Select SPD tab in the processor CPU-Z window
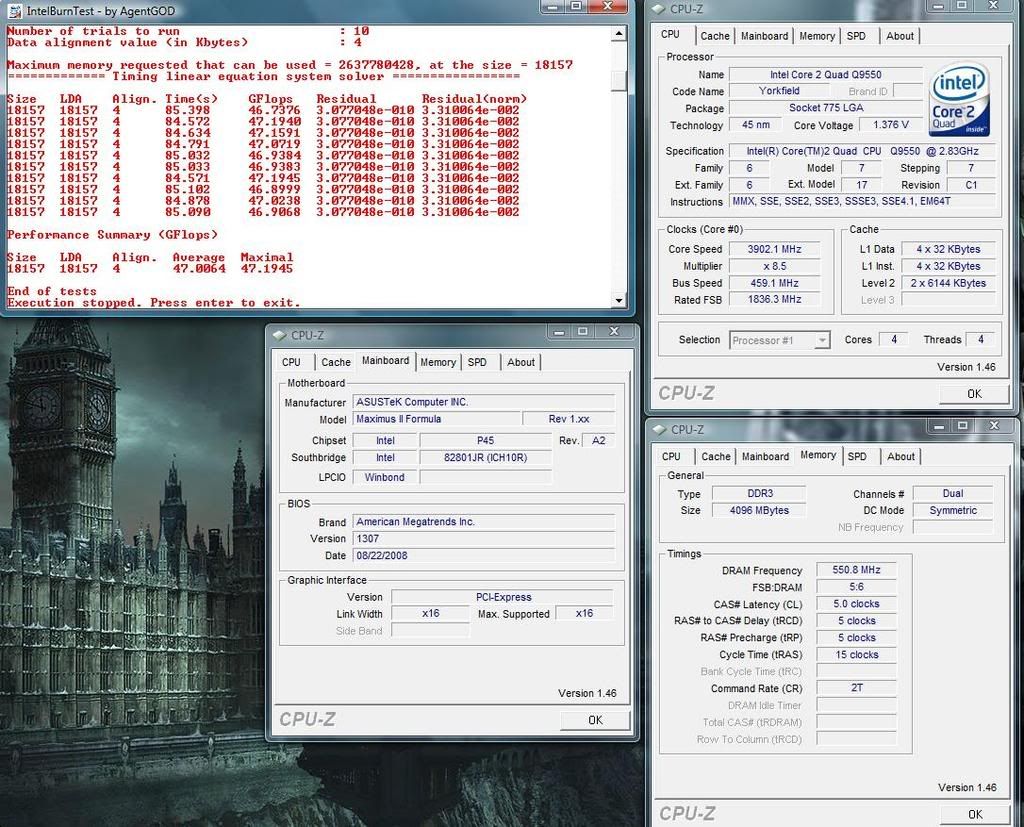 click(x=856, y=36)
